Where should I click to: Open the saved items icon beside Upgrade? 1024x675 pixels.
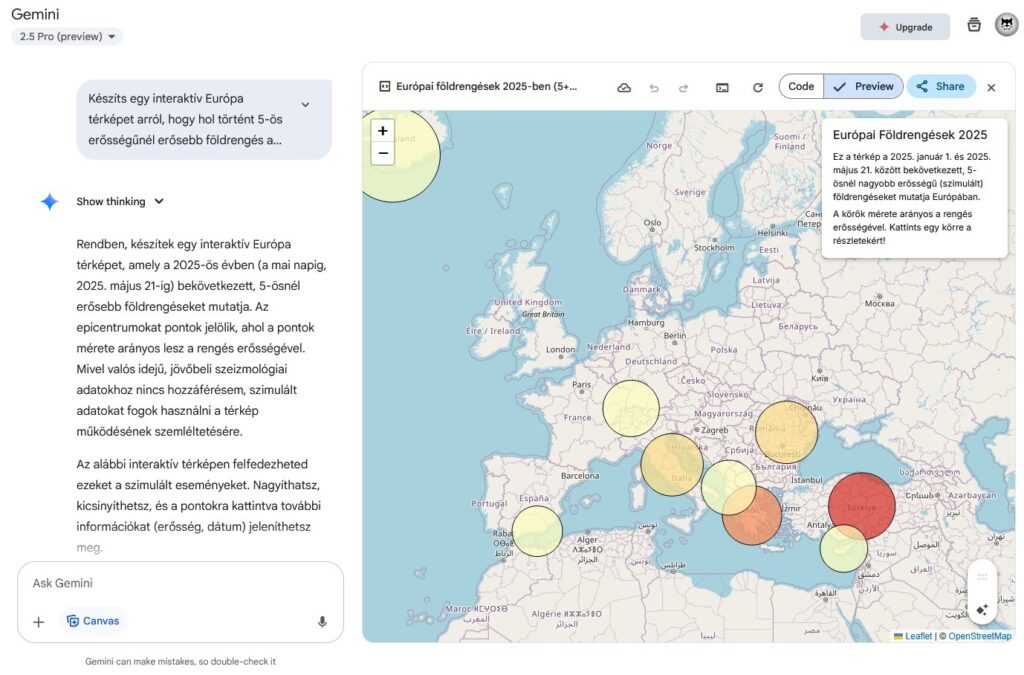point(974,25)
